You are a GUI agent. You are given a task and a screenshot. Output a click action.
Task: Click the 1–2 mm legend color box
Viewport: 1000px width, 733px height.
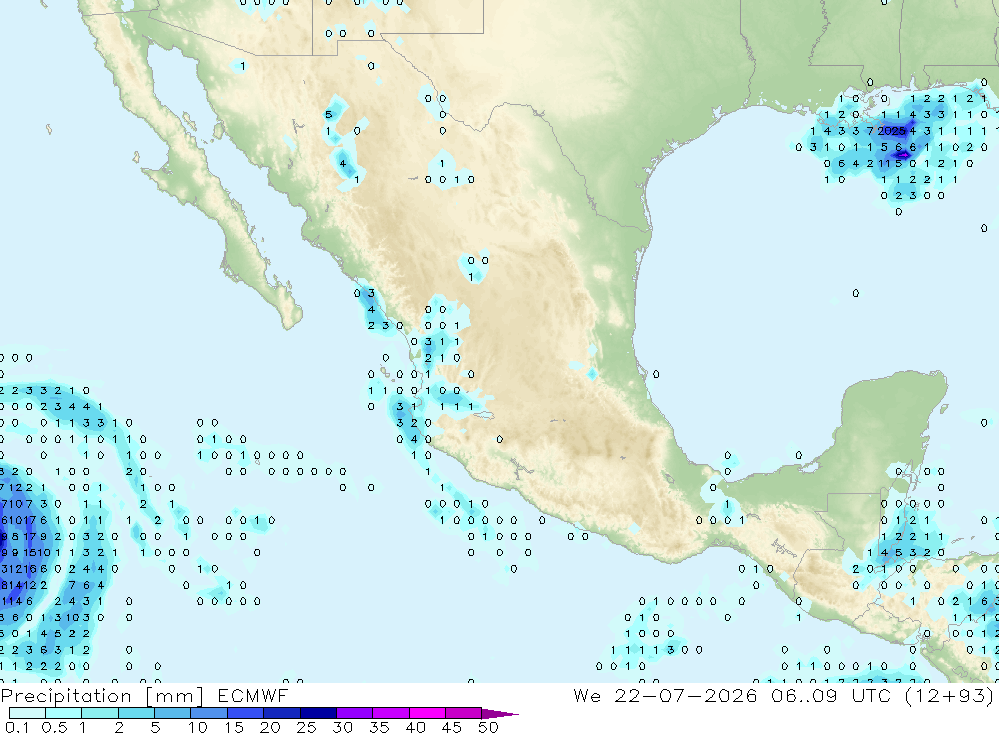tap(100, 713)
